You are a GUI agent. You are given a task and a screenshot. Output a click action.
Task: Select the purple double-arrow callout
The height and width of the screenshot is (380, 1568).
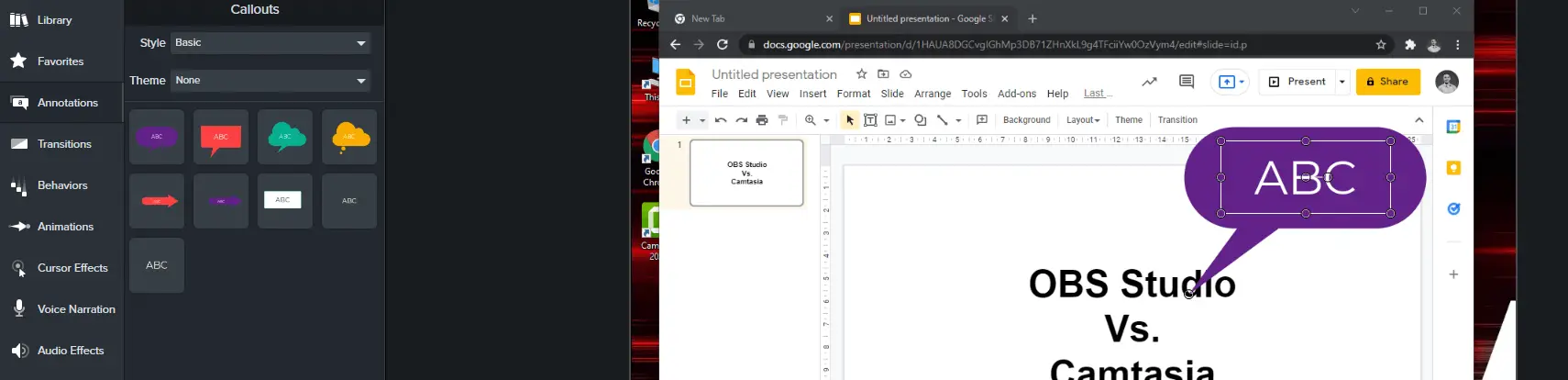[221, 201]
